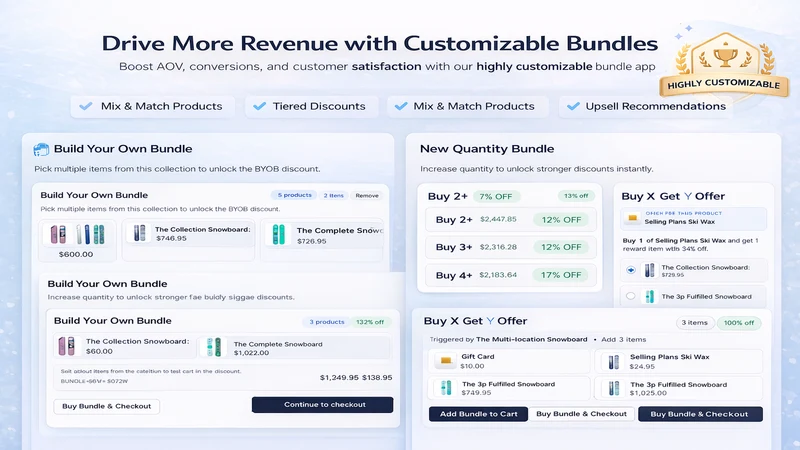This screenshot has width=800, height=450.
Task: Click The Collection Snowboard $746.95 product image
Action: click(x=139, y=233)
